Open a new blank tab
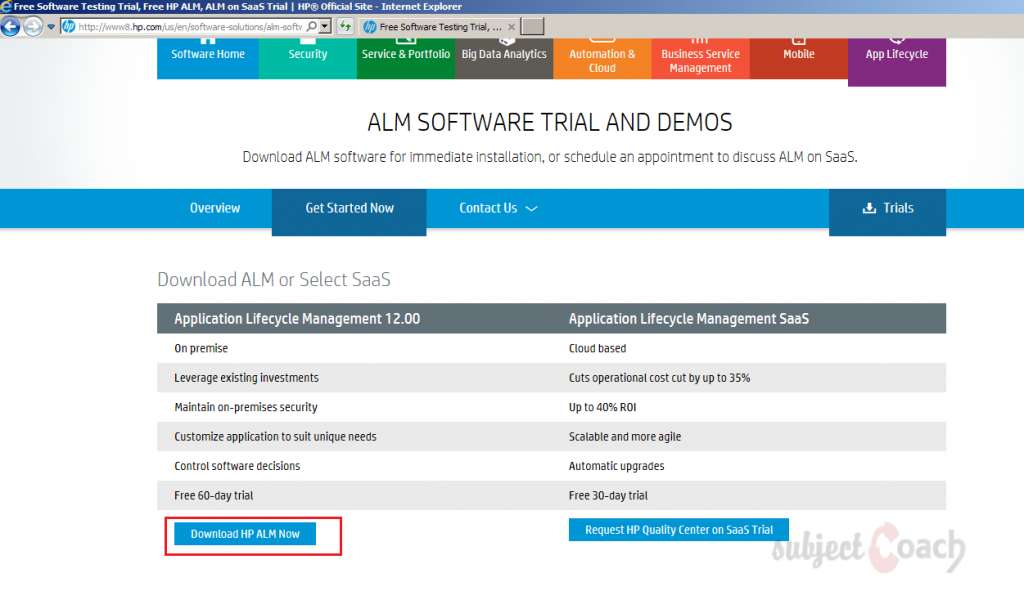 [532, 27]
